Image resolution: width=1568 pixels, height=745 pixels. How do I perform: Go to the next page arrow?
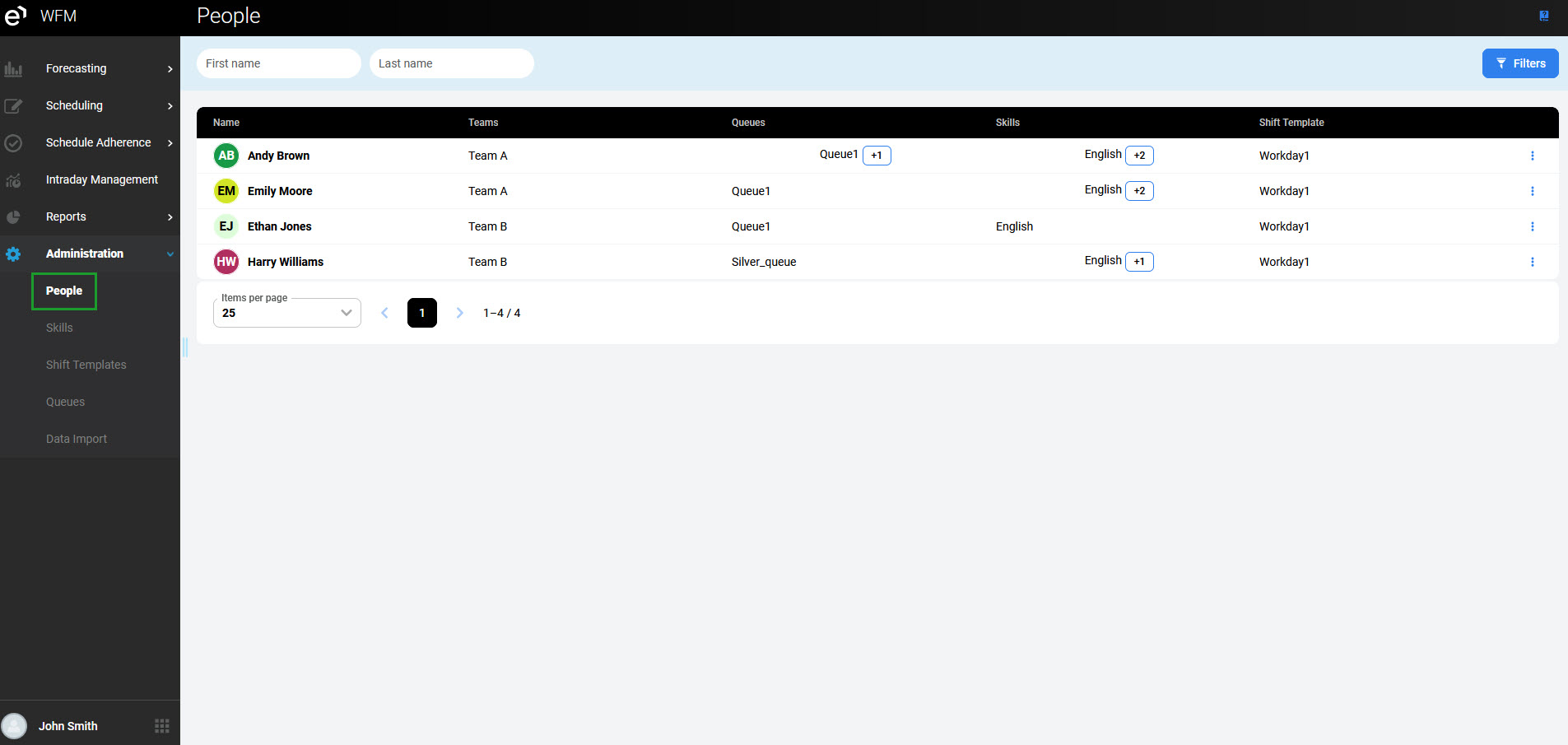460,313
